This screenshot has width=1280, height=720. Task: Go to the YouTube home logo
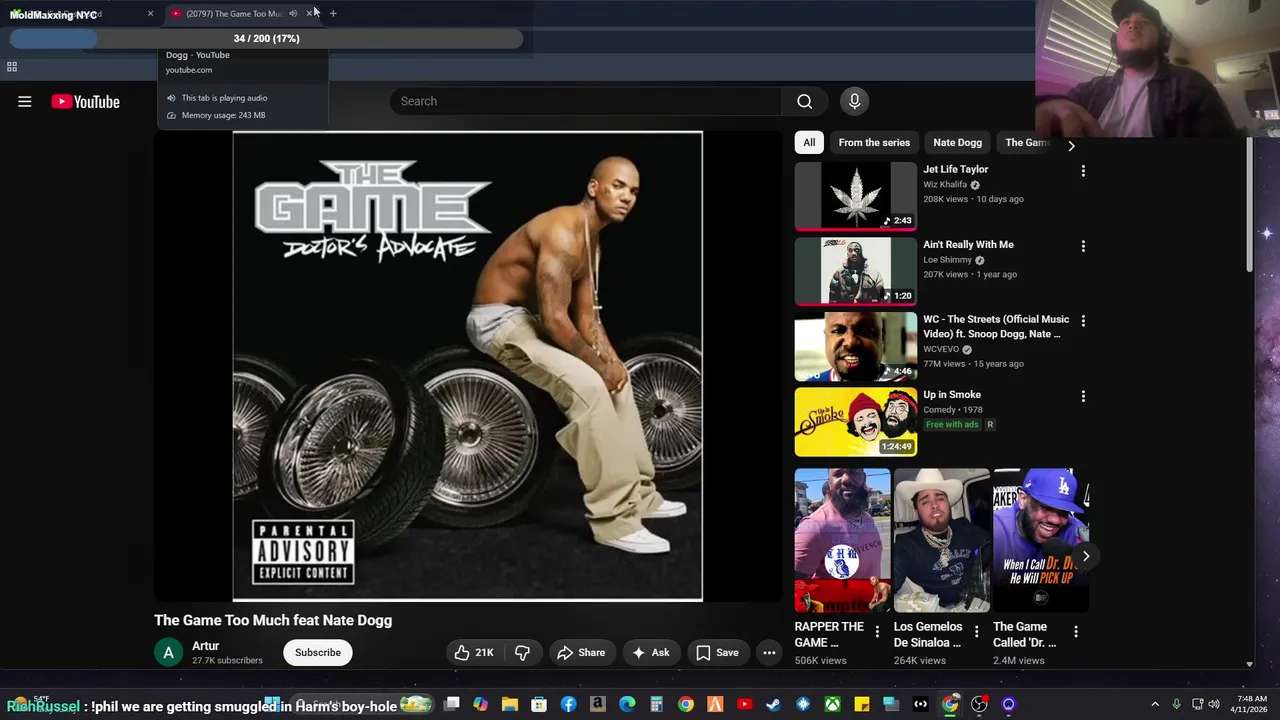(86, 101)
